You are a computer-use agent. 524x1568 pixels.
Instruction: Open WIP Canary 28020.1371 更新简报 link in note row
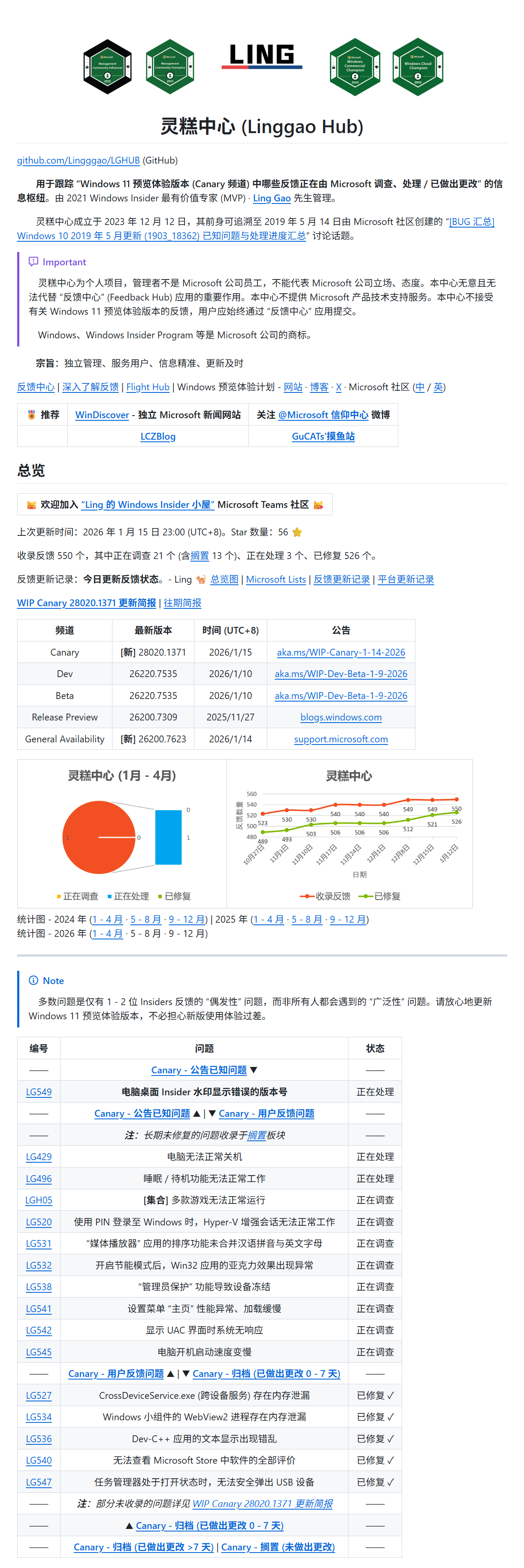coord(262,1504)
